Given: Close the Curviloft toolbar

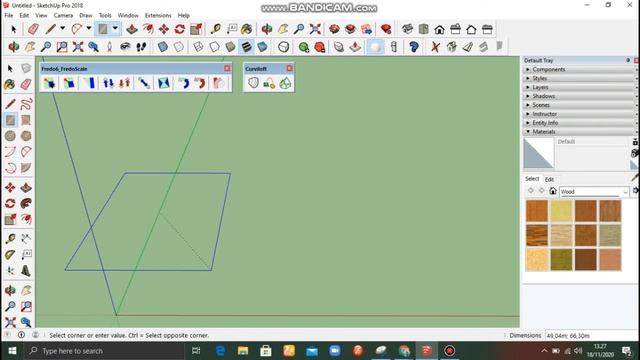Looking at the screenshot, I should (x=289, y=68).
